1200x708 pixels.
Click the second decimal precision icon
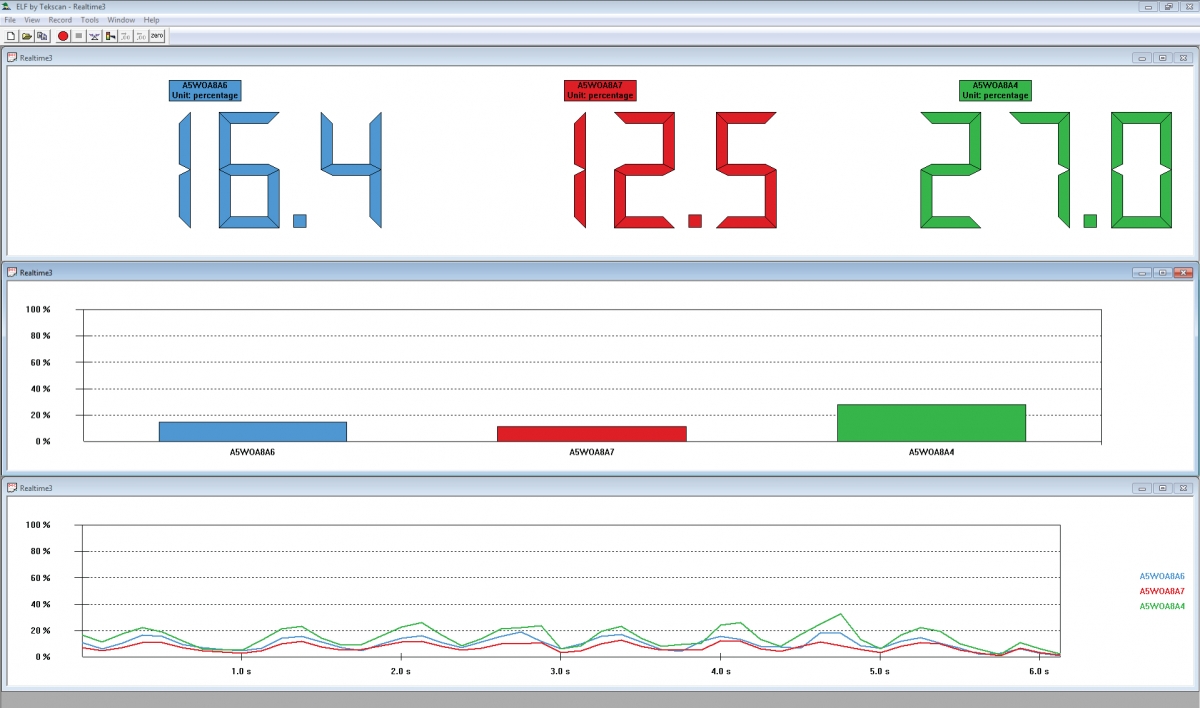pyautogui.click(x=140, y=35)
